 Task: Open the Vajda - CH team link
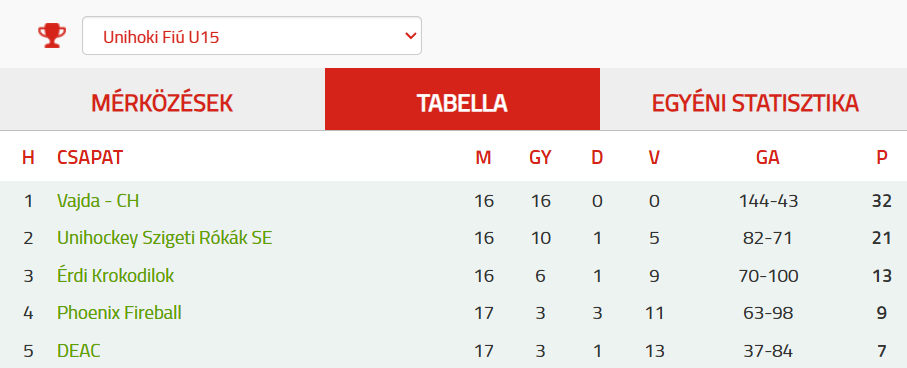click(98, 201)
